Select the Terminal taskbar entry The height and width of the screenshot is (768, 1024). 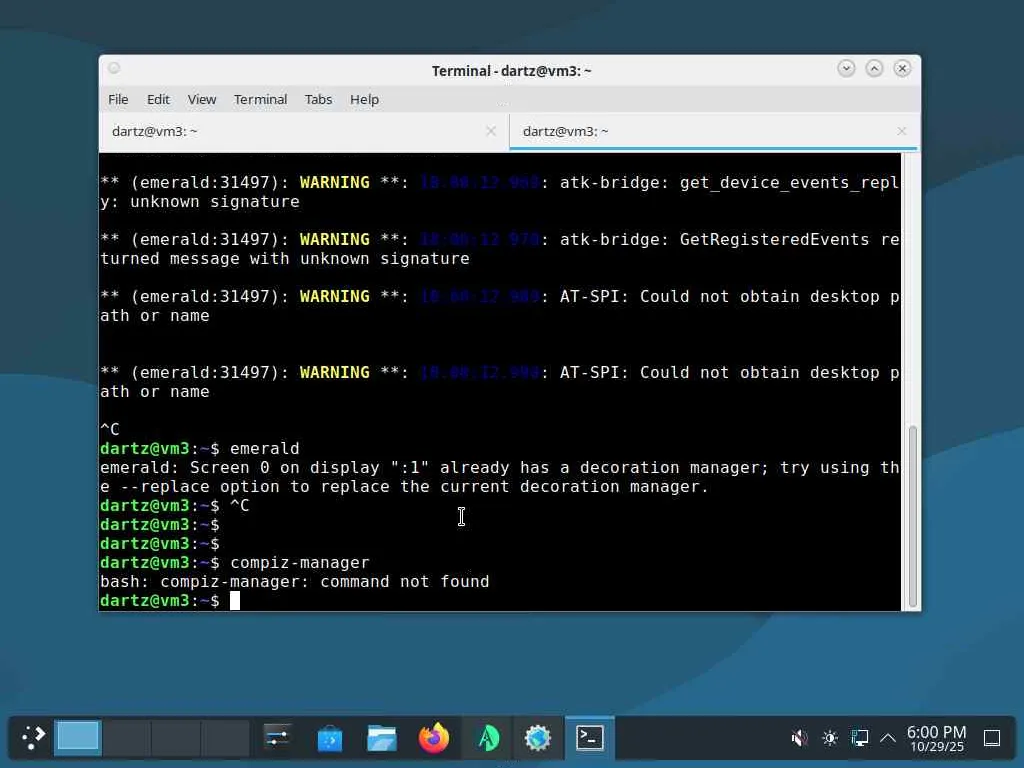coord(590,738)
